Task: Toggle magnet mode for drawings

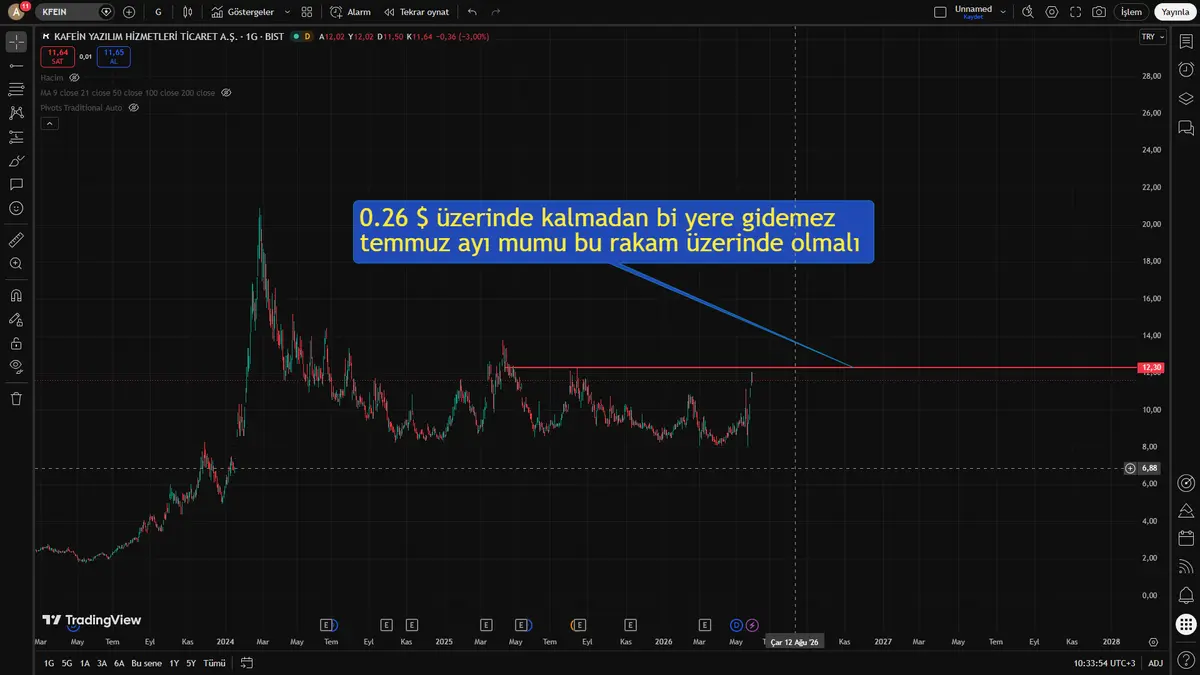Action: (x=16, y=296)
